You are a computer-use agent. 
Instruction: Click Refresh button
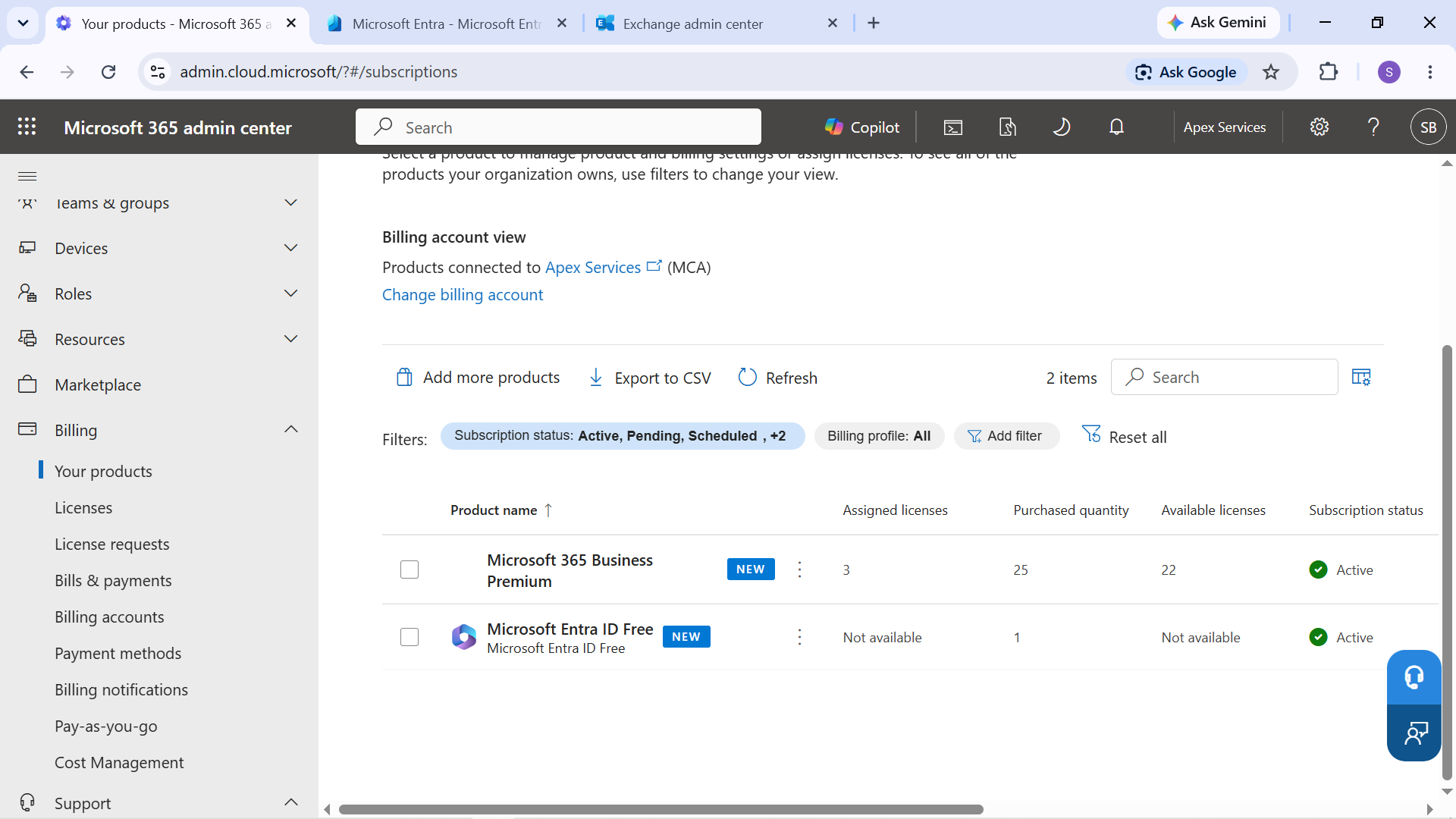(778, 378)
